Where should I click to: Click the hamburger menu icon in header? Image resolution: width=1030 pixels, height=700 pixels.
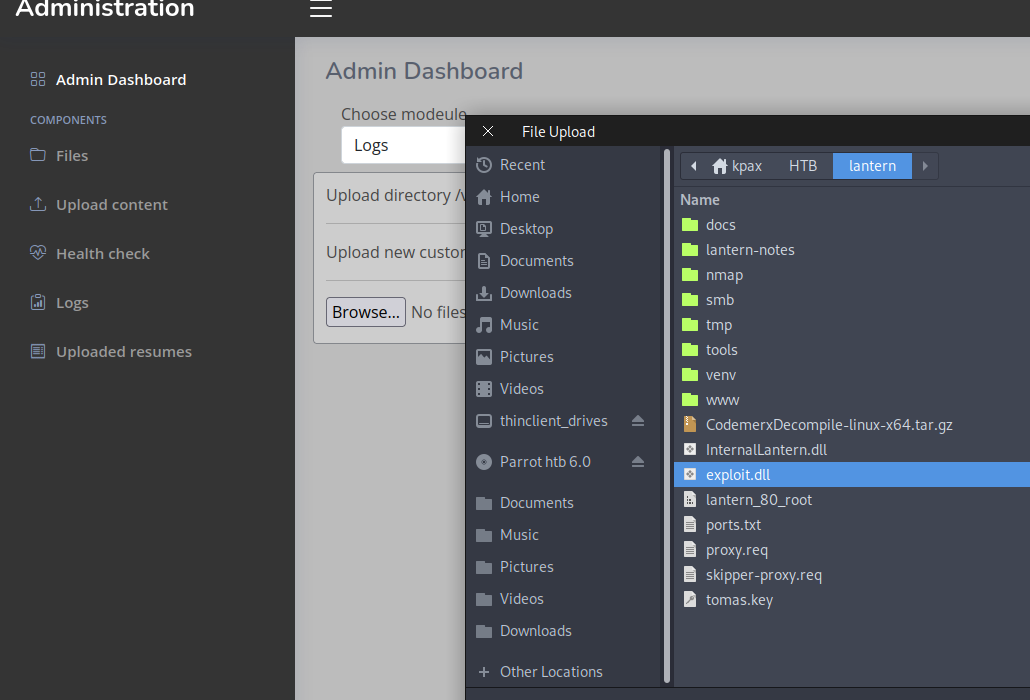320,10
